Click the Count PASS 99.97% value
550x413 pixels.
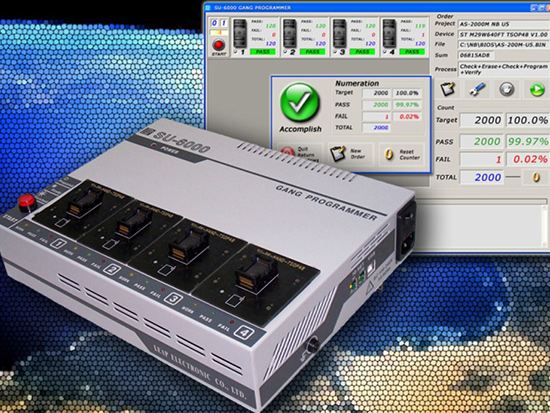(x=528, y=141)
